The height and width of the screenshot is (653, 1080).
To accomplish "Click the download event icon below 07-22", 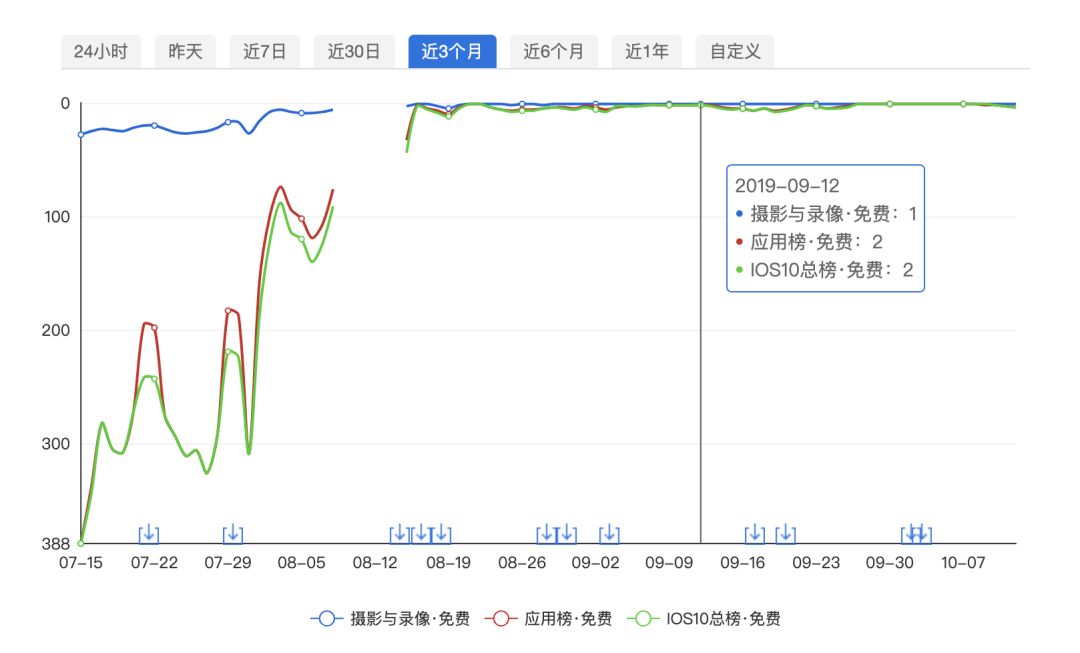I will coord(148,534).
